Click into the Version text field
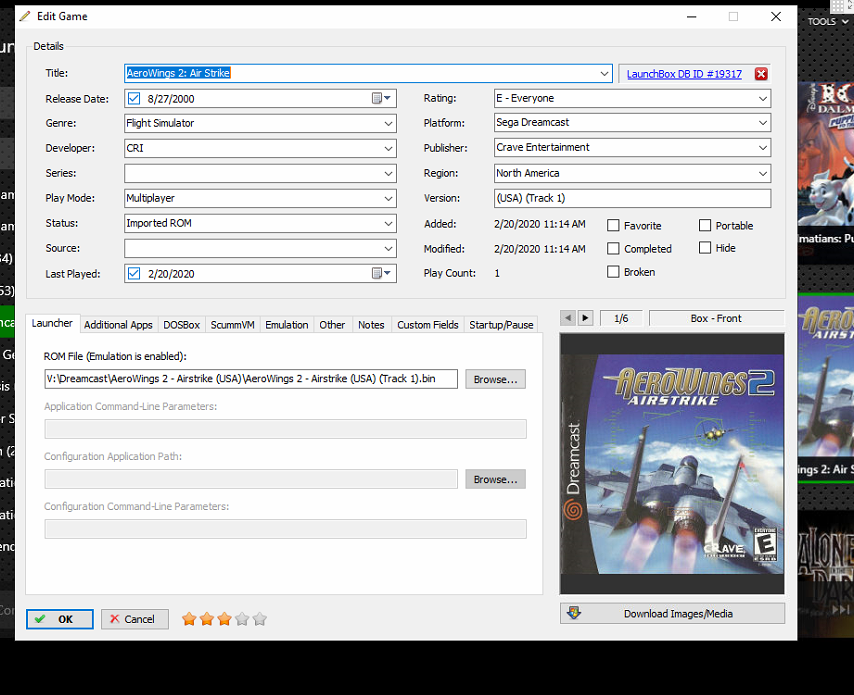854x695 pixels. (x=632, y=198)
